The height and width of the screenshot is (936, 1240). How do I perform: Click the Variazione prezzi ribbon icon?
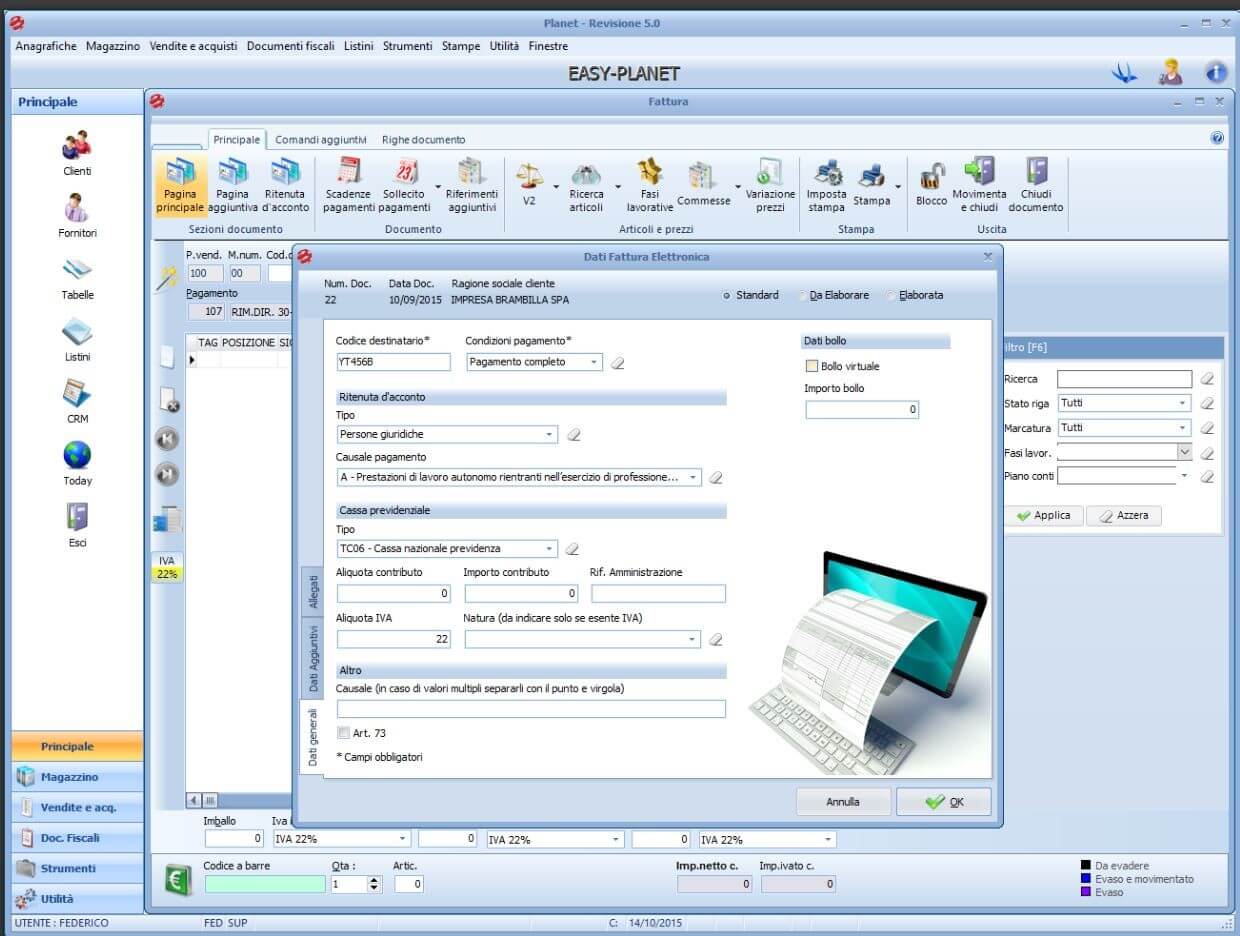coord(770,173)
